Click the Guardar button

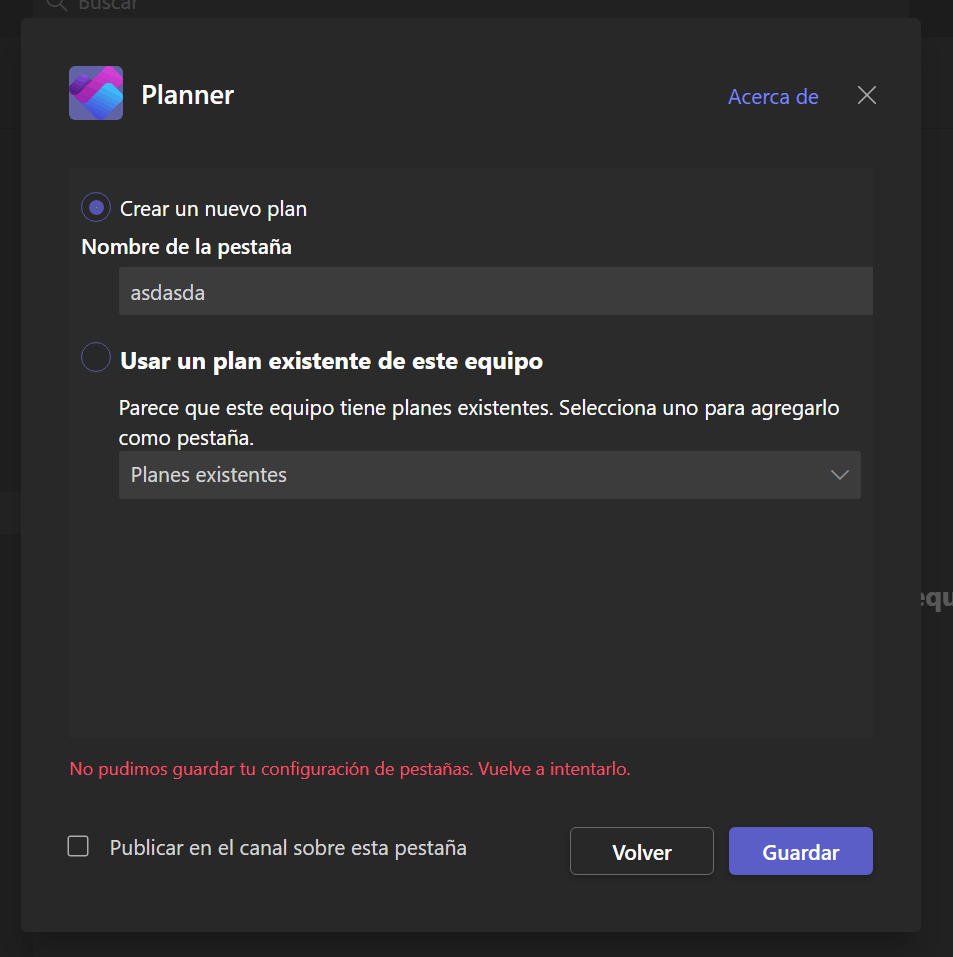(x=800, y=851)
